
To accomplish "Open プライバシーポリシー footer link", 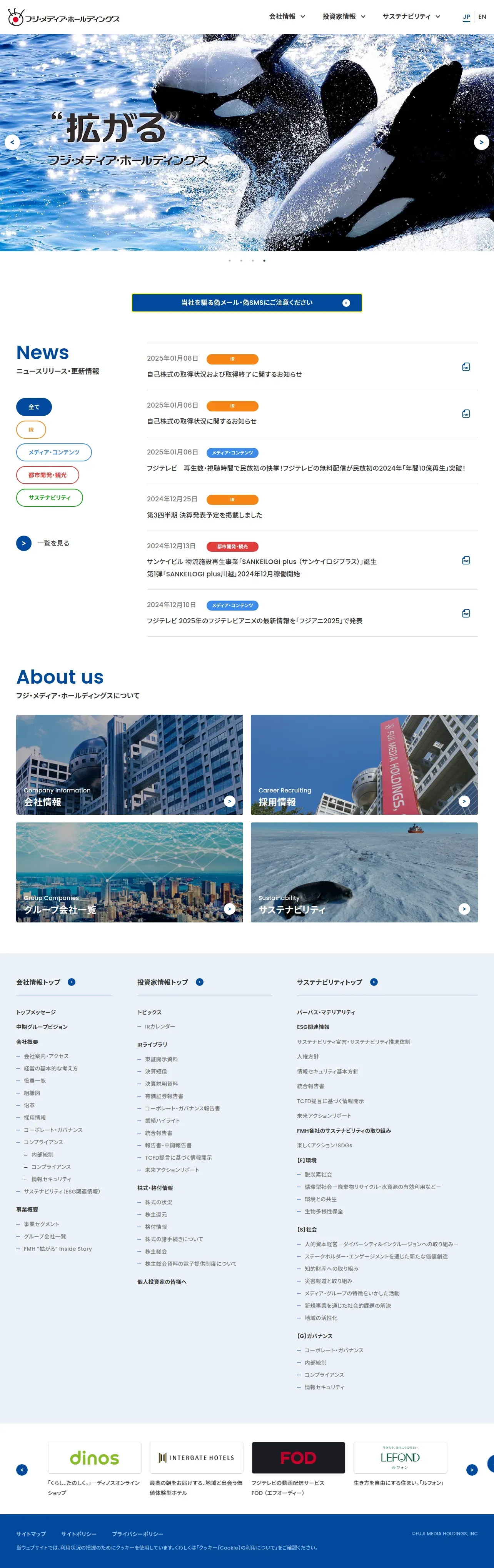I will tap(138, 1534).
